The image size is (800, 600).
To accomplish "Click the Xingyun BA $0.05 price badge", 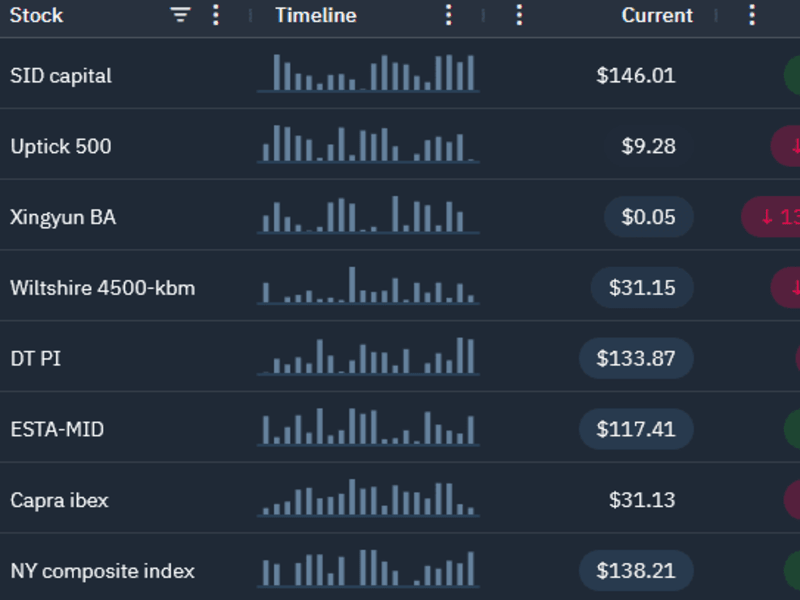I will pyautogui.click(x=648, y=217).
